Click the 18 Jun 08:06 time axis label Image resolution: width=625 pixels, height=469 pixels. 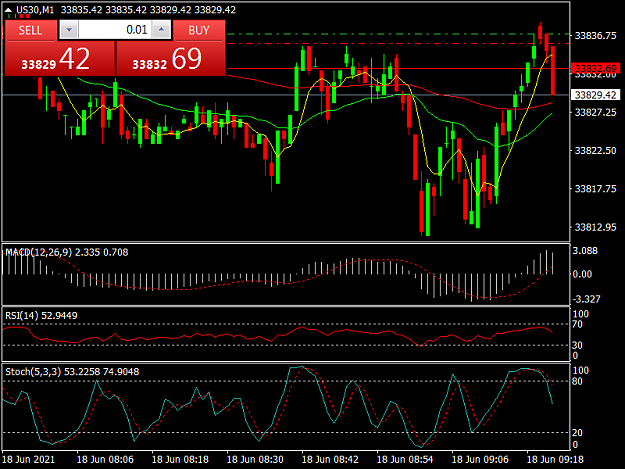[x=105, y=459]
